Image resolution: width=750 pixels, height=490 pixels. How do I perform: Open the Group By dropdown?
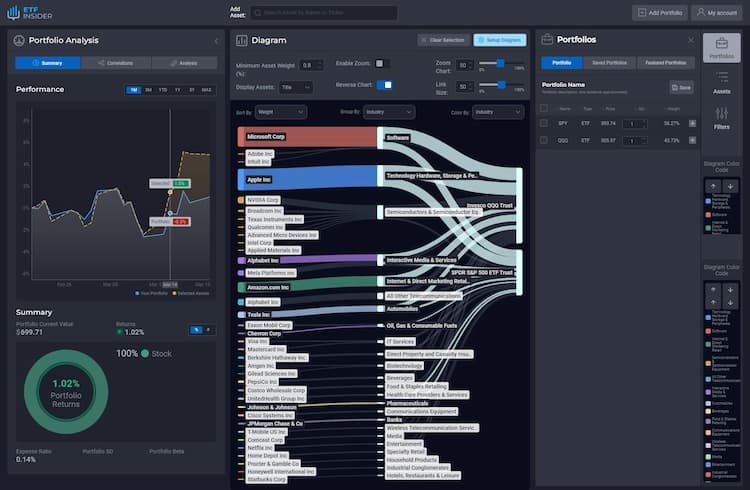point(389,112)
